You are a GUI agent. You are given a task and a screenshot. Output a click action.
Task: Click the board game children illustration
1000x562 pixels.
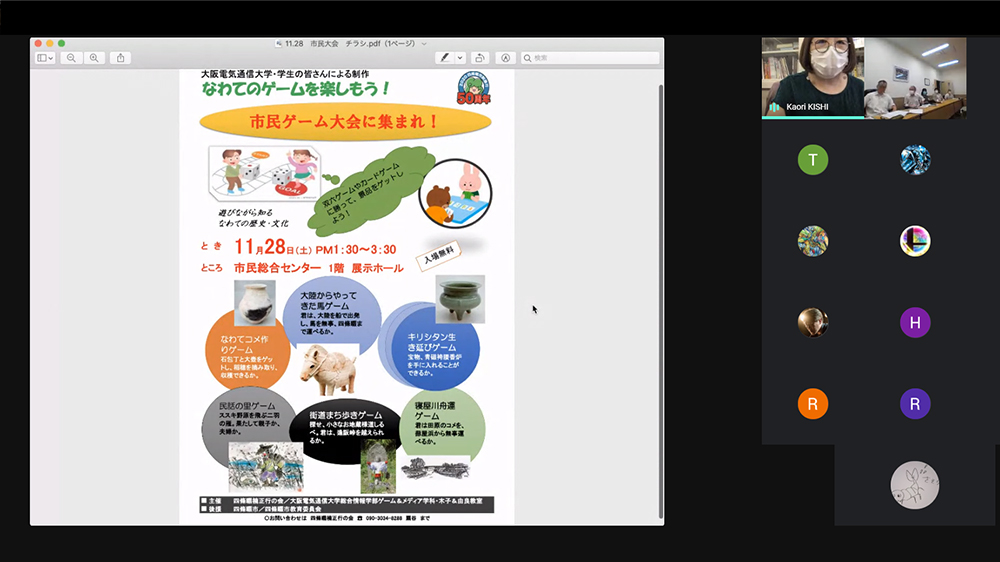click(265, 174)
